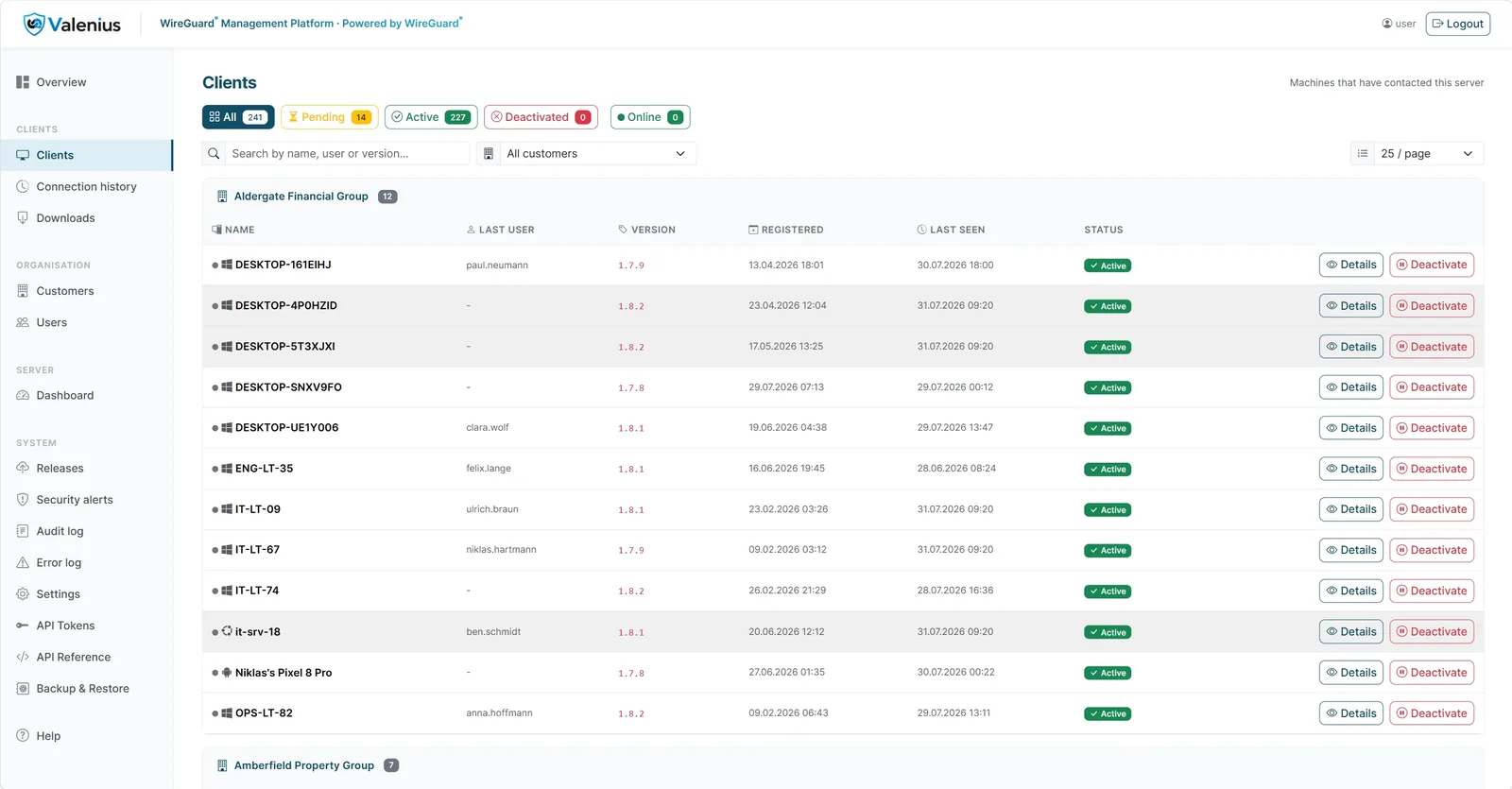Open the 25 / page dropdown
Image resolution: width=1512 pixels, height=789 pixels.
pos(1428,154)
